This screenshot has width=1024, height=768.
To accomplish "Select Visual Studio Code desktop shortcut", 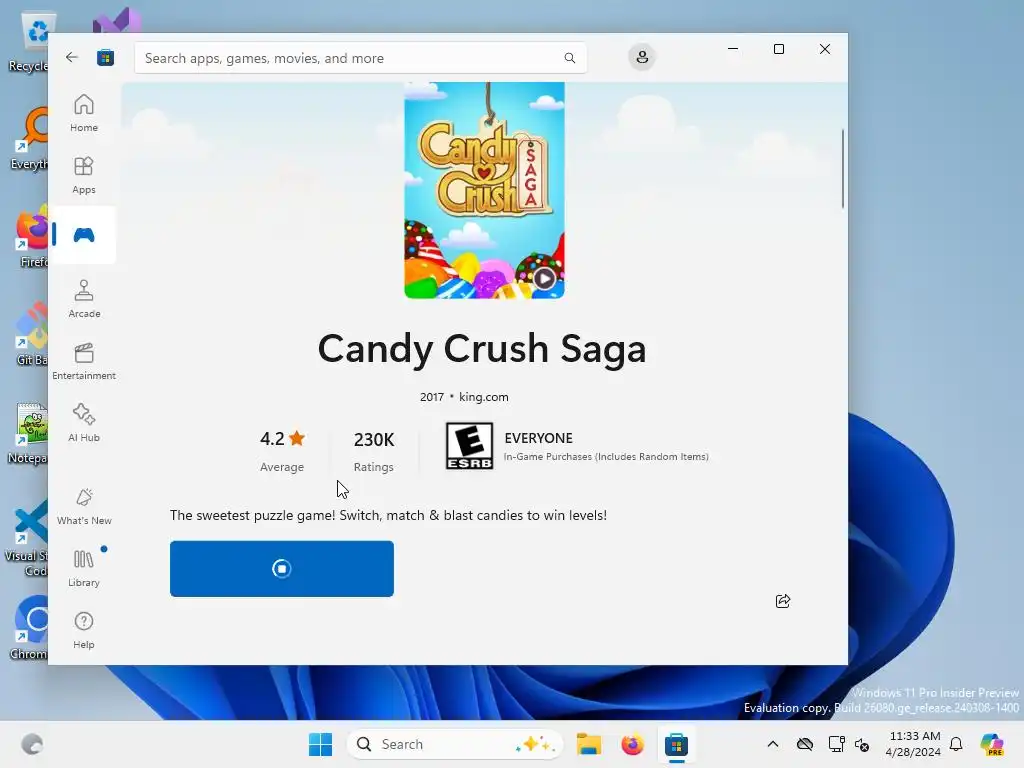I will pyautogui.click(x=27, y=538).
